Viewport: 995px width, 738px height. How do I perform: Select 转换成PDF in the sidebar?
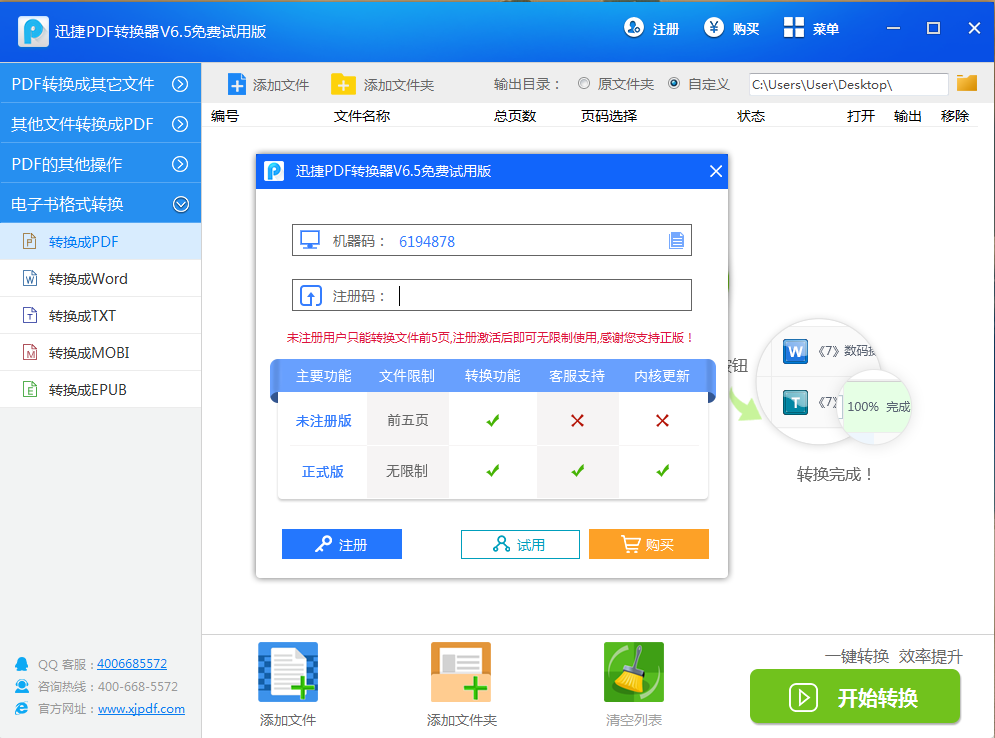pos(100,242)
